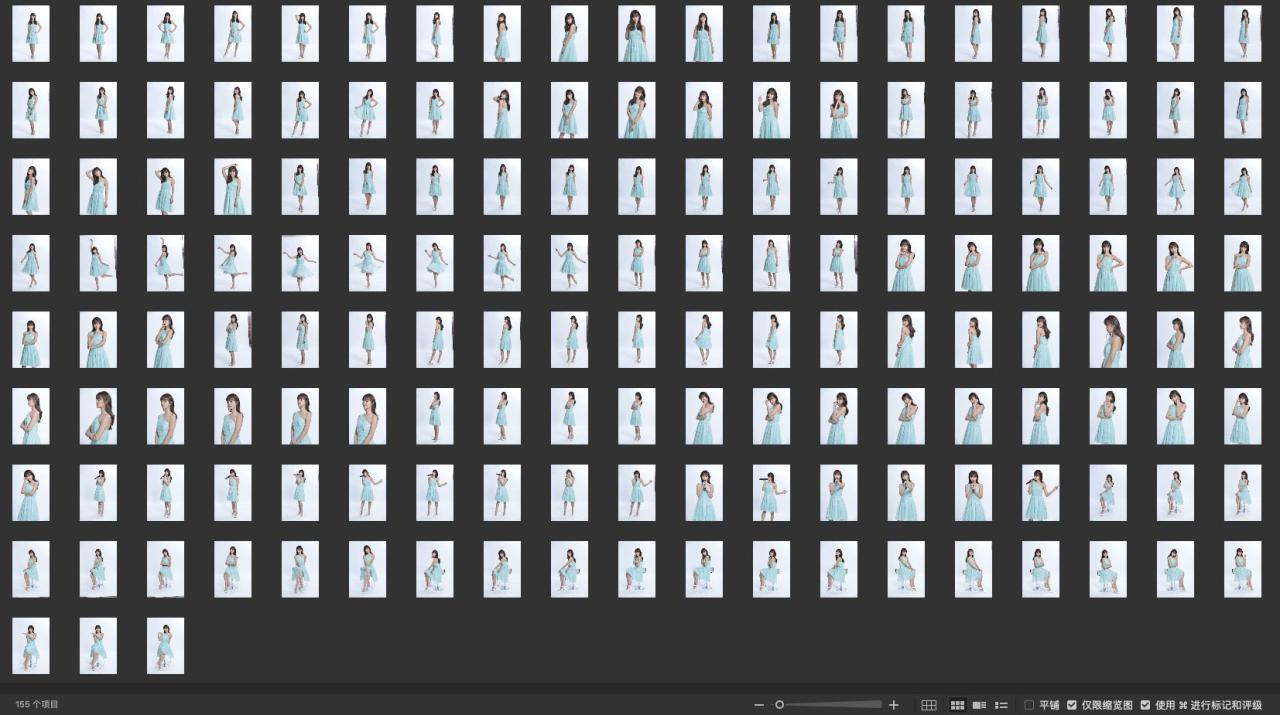
Task: Select the first thumbnail in the bottom row
Action: [x=31, y=646]
